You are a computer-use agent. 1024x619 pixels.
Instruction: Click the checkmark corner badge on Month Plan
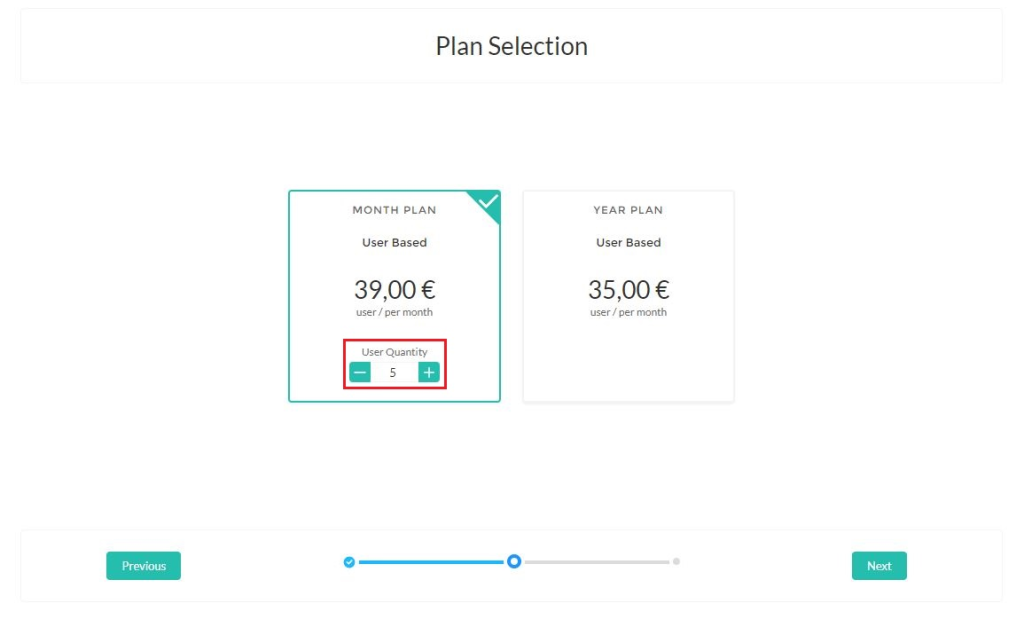pyautogui.click(x=488, y=202)
